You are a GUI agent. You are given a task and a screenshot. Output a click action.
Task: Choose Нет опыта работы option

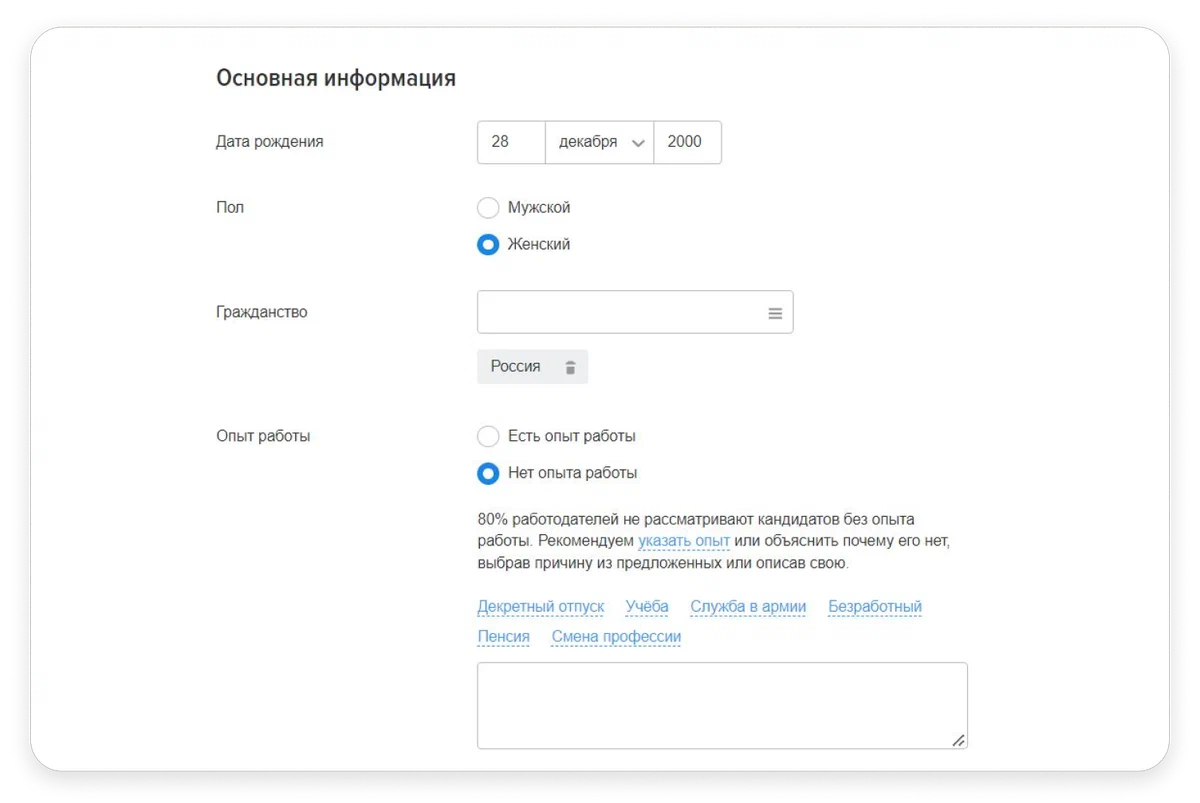pos(488,473)
